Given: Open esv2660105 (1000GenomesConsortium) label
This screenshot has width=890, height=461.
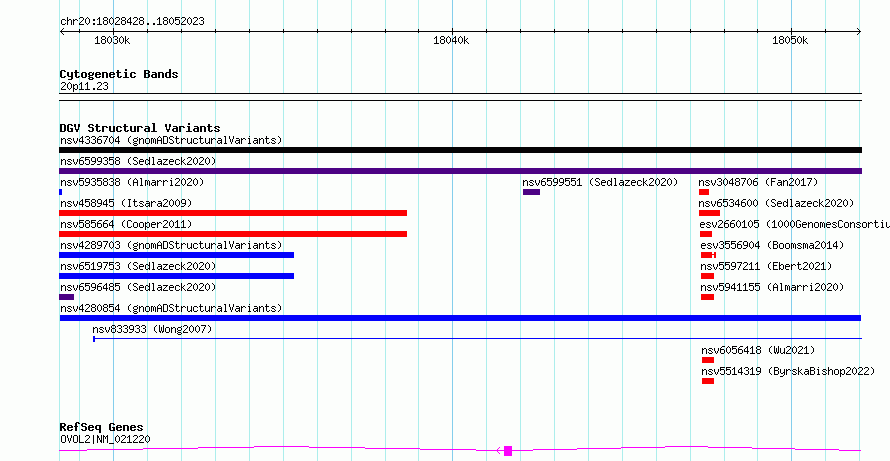Looking at the screenshot, I should [795, 224].
